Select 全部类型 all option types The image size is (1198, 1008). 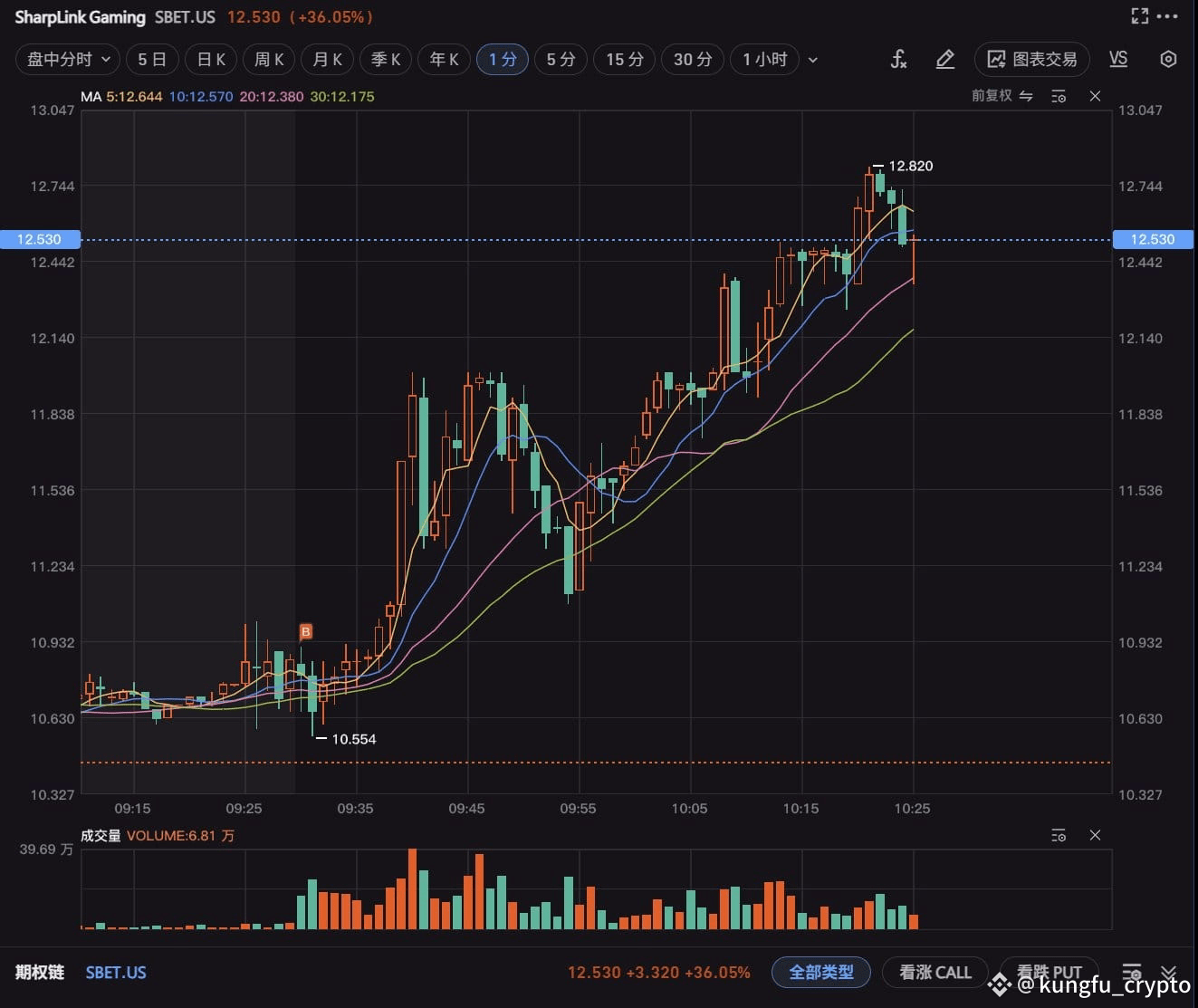(820, 972)
